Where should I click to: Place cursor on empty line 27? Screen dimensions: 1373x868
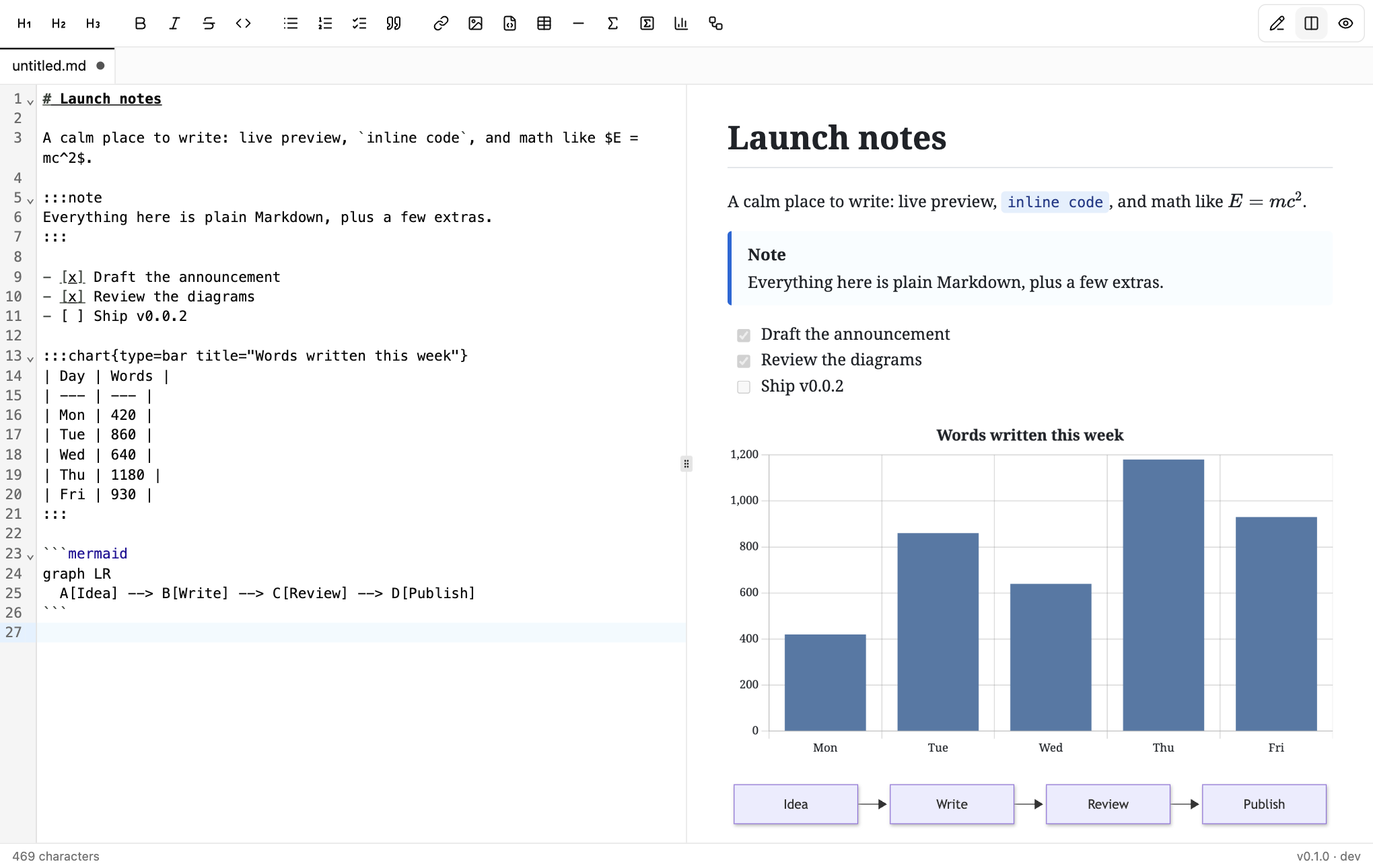point(361,632)
